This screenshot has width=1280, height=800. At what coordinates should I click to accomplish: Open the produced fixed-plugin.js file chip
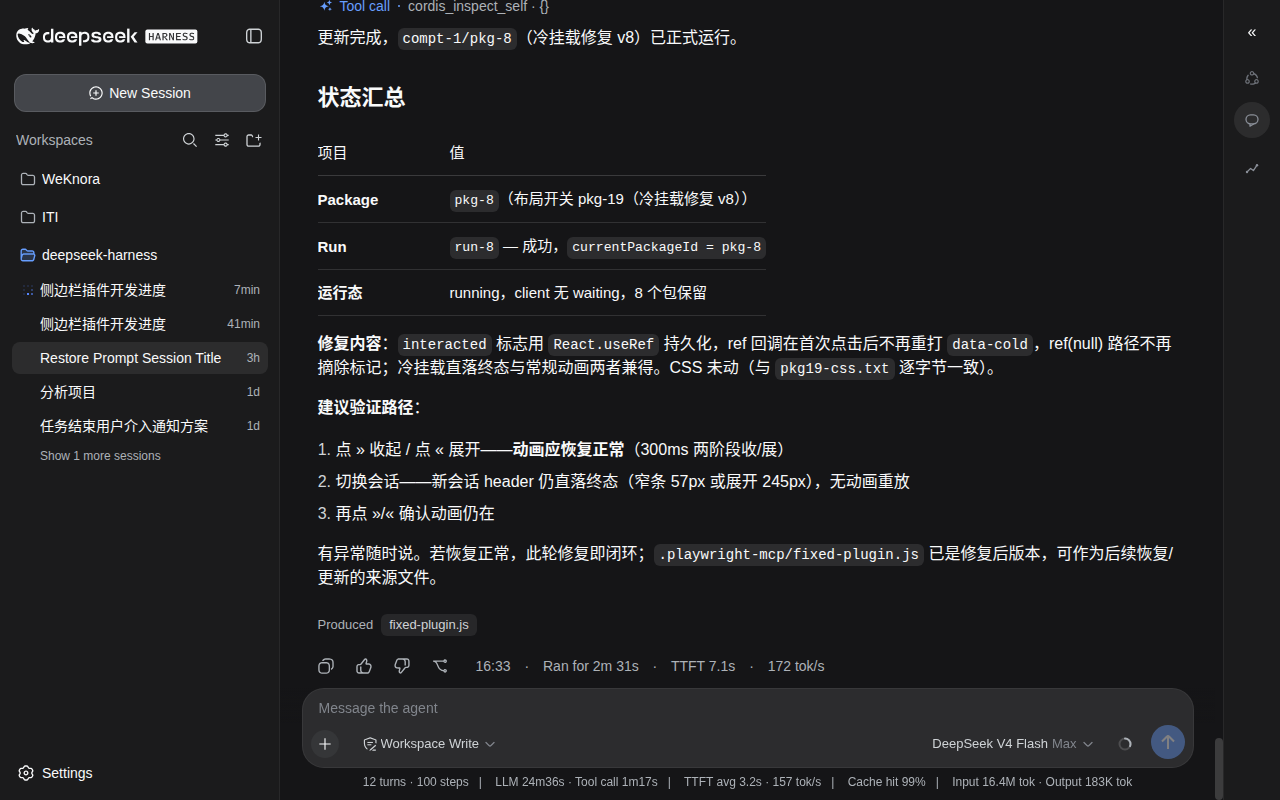[429, 625]
